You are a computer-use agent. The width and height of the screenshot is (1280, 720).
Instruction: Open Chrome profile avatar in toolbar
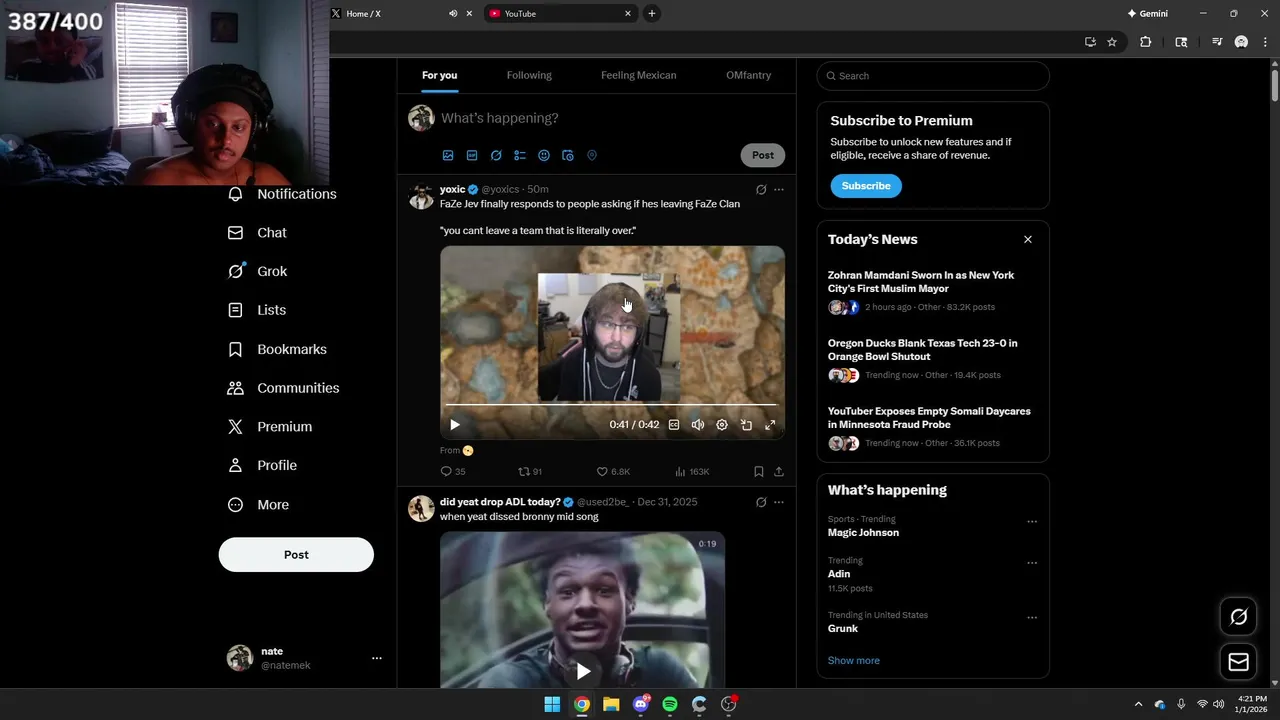click(x=1241, y=42)
